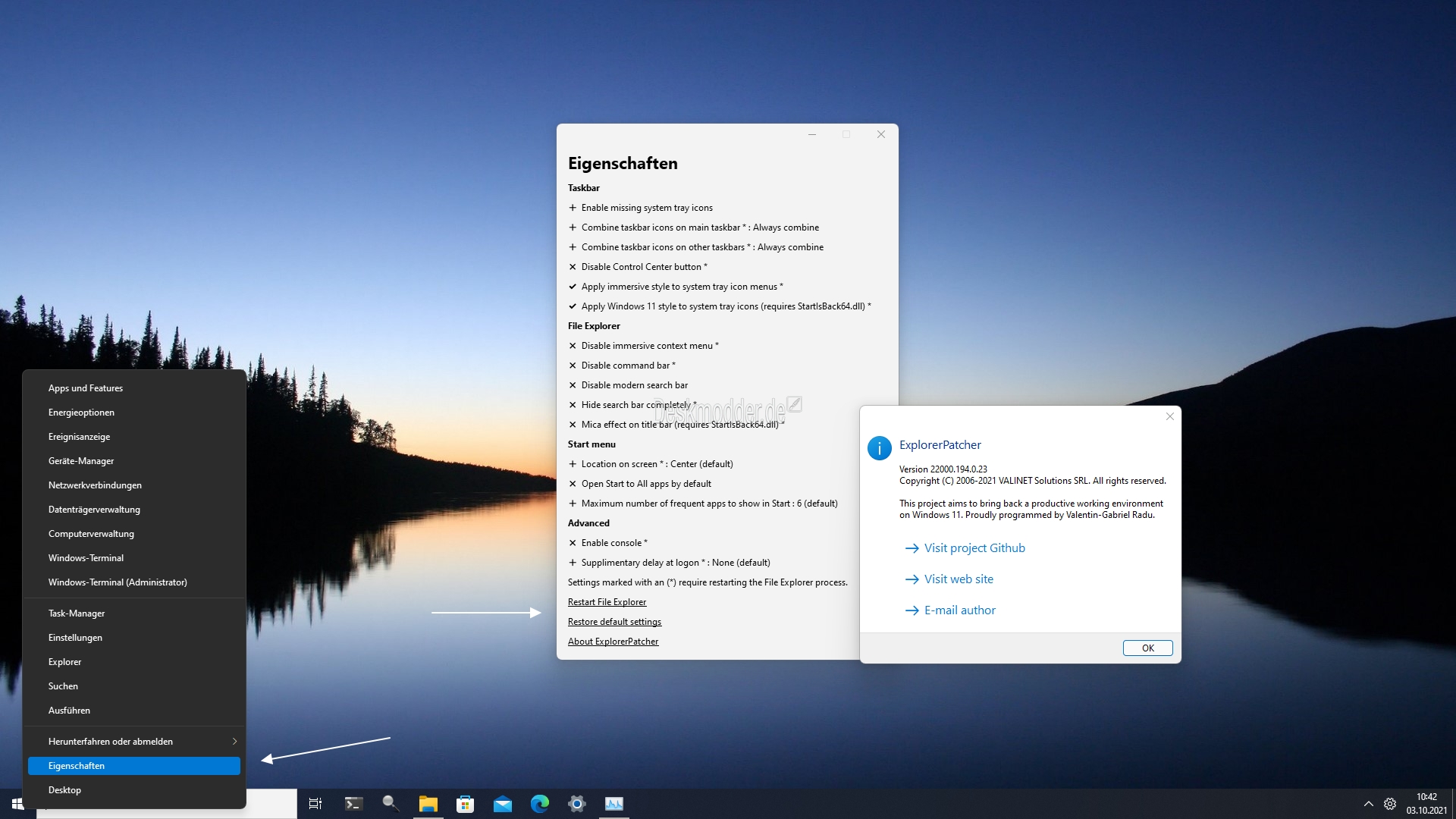This screenshot has width=1456, height=819.
Task: Select Ausführen in the menu
Action: point(134,711)
